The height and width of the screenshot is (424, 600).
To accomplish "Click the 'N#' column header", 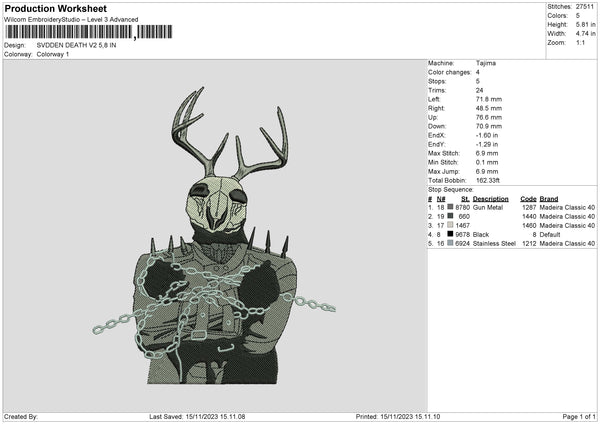I will coord(441,199).
